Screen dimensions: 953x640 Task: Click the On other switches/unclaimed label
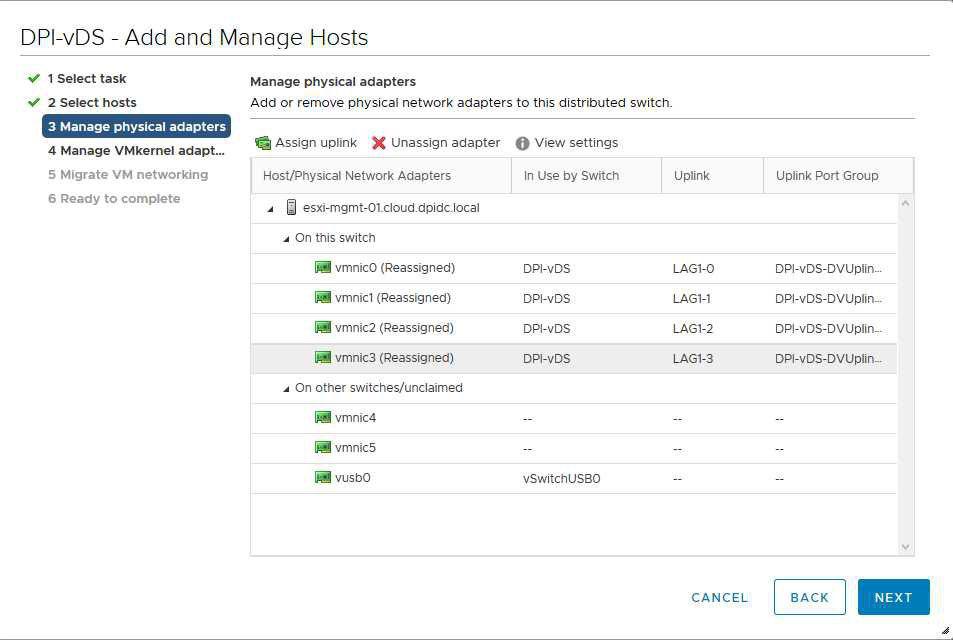click(379, 388)
